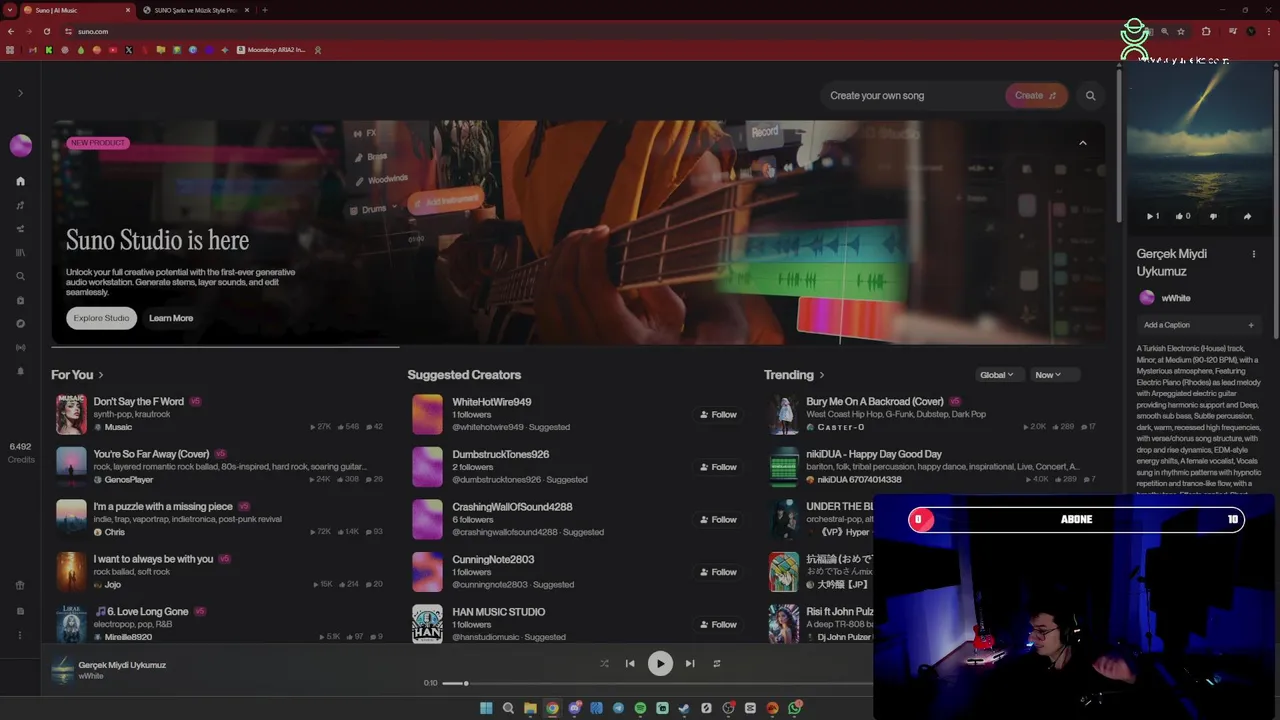The width and height of the screenshot is (1280, 720).
Task: Skip to the next track
Action: 690,663
